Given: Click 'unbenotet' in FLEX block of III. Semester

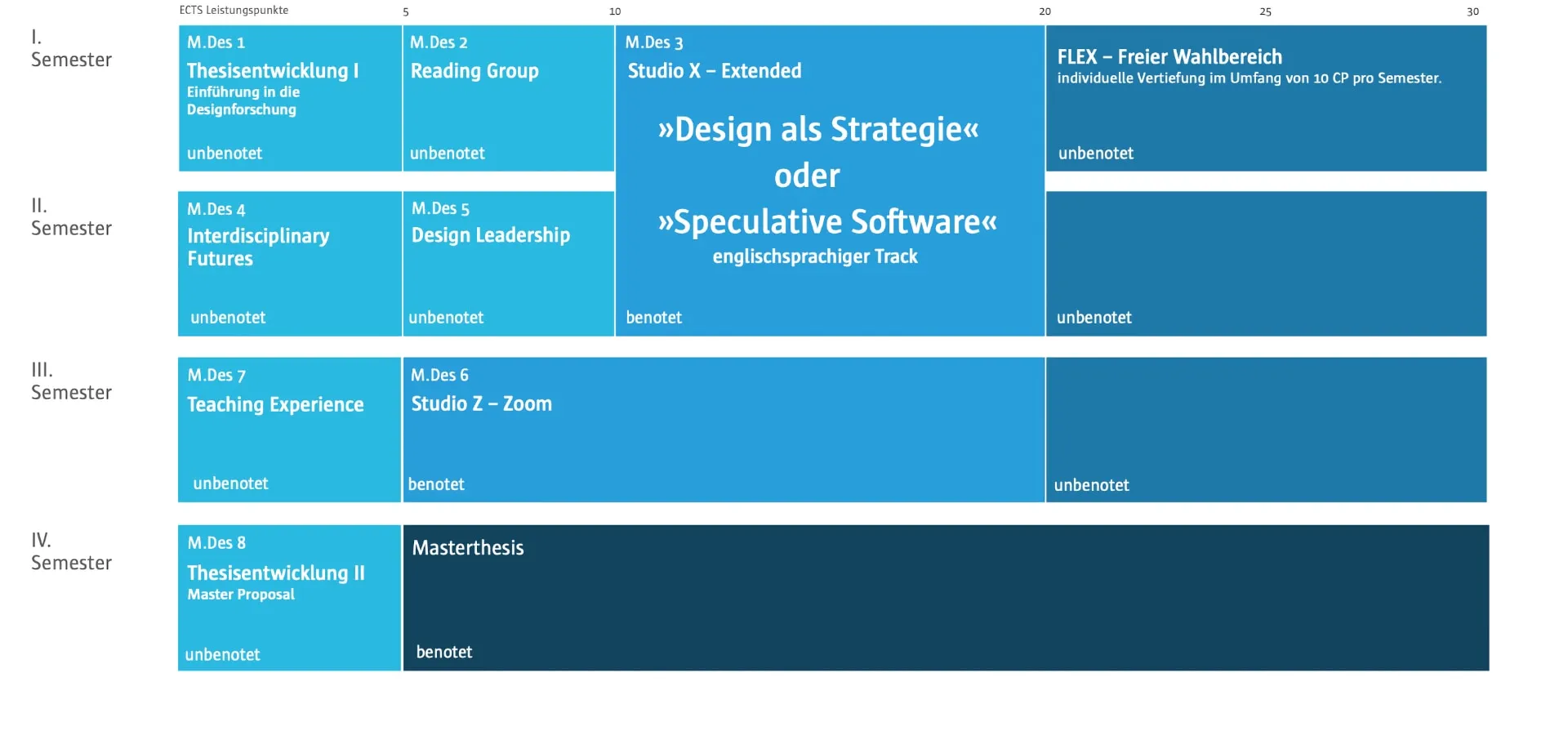Looking at the screenshot, I should click(x=1091, y=485).
